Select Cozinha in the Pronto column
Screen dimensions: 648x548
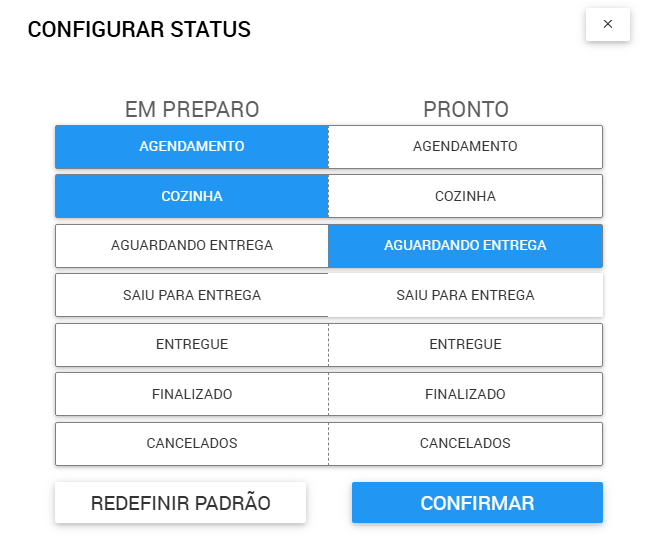pos(465,196)
